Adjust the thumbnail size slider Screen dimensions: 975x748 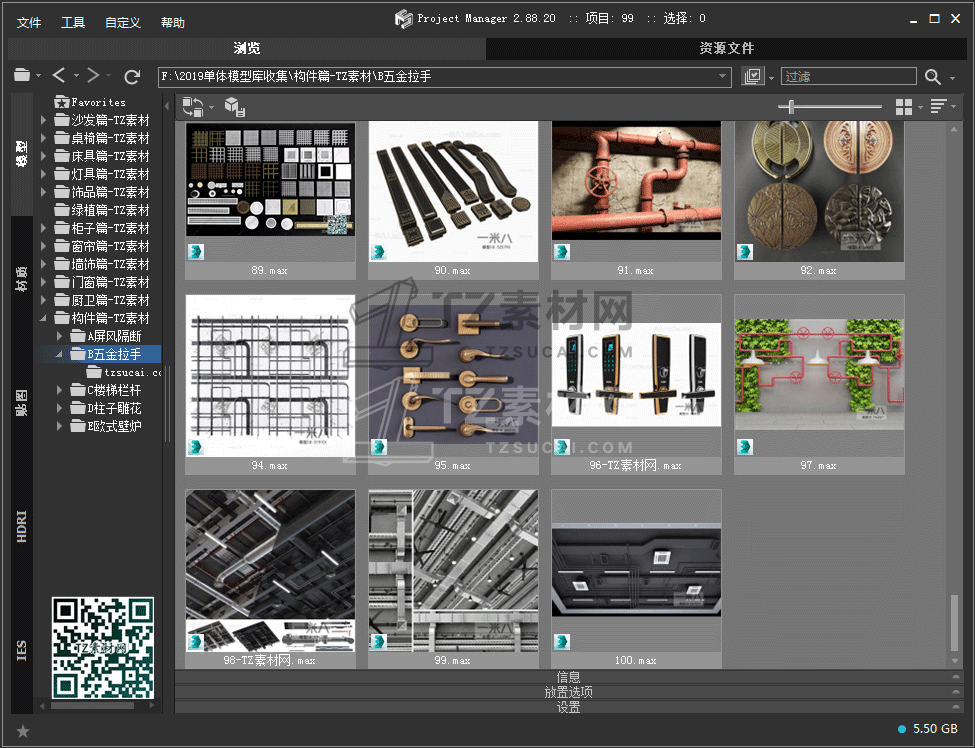(792, 107)
